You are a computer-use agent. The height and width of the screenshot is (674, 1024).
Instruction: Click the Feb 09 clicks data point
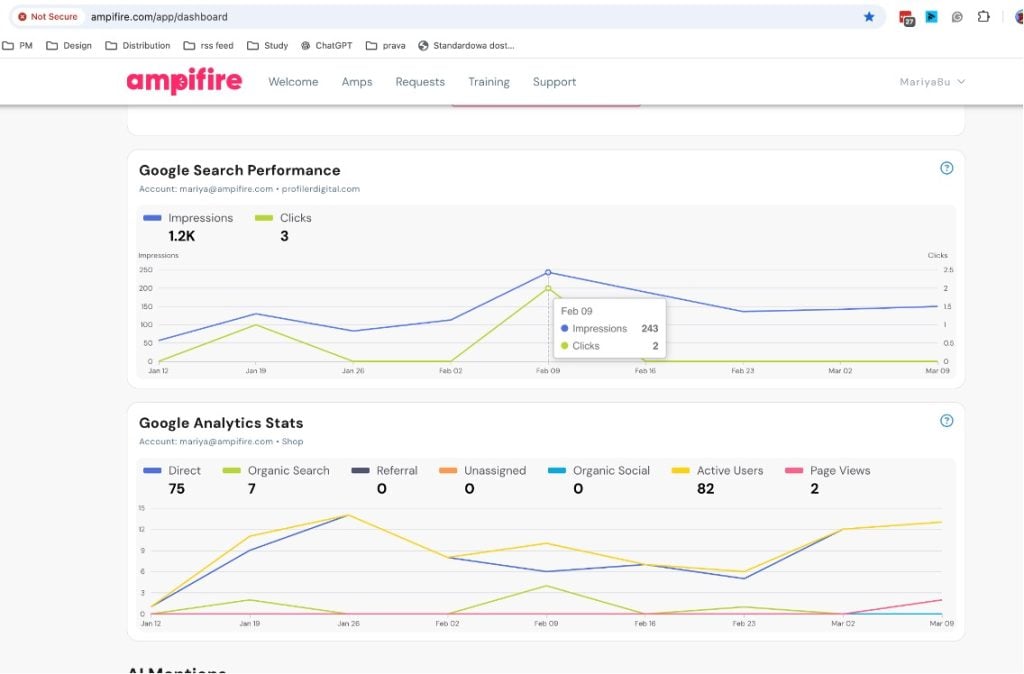point(548,288)
